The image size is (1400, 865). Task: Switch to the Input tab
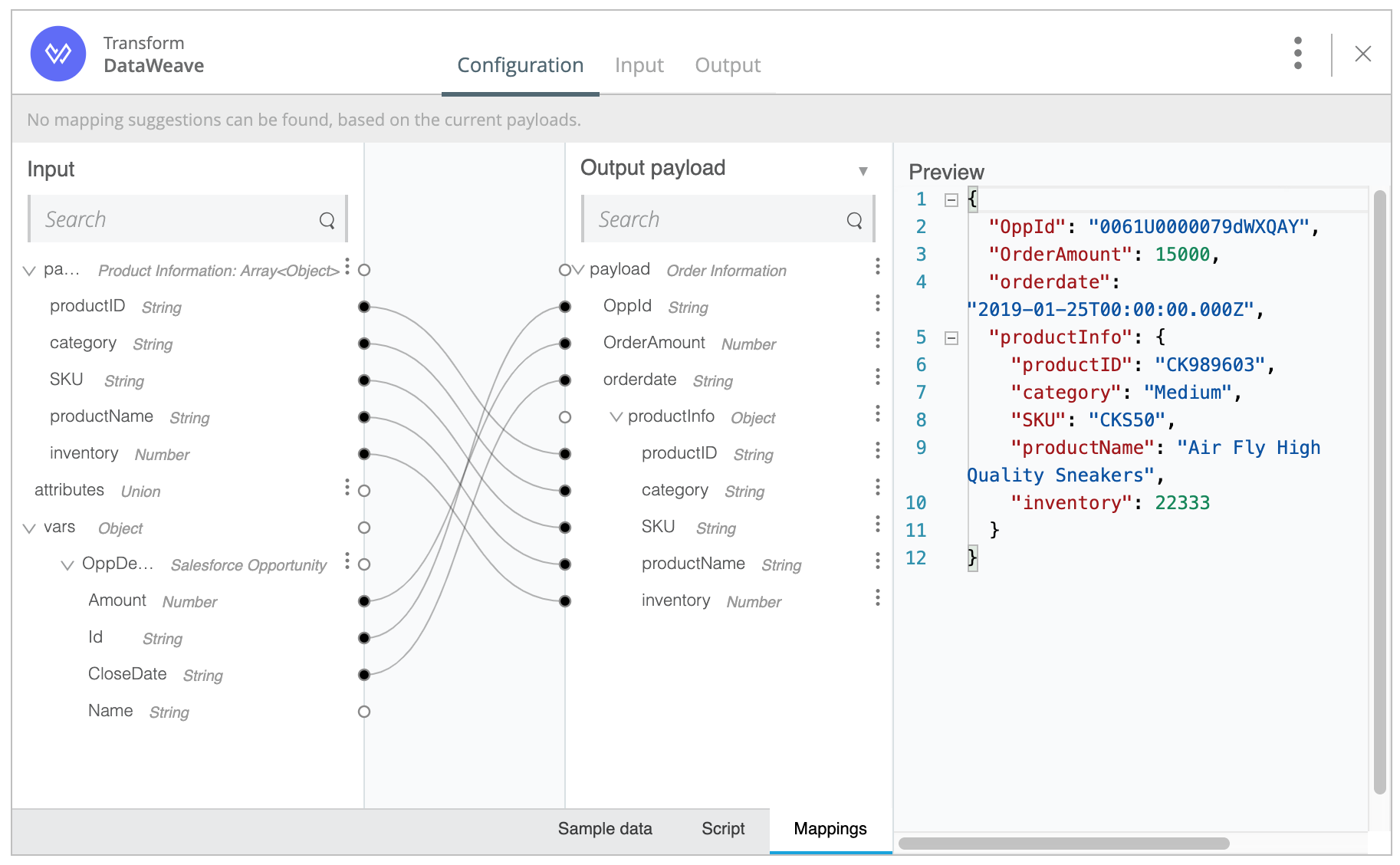click(x=639, y=66)
